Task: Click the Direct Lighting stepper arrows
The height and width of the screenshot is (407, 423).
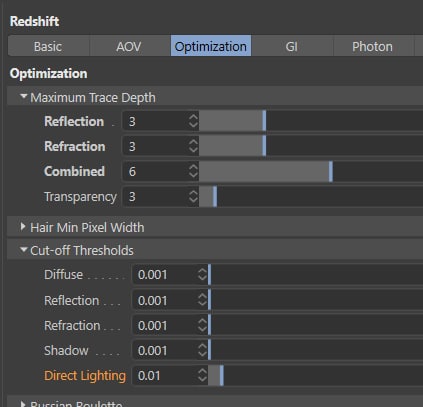Action: (202, 376)
